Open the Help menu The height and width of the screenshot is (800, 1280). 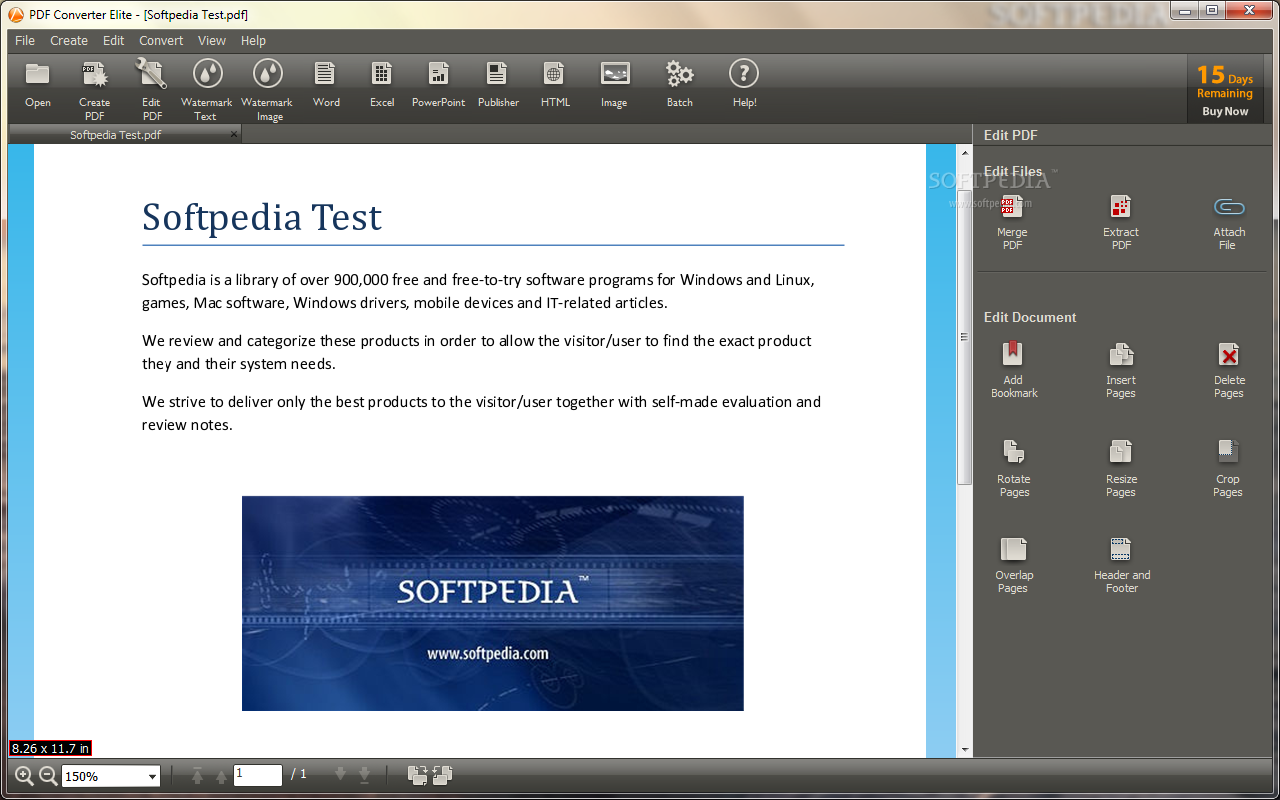(x=253, y=41)
